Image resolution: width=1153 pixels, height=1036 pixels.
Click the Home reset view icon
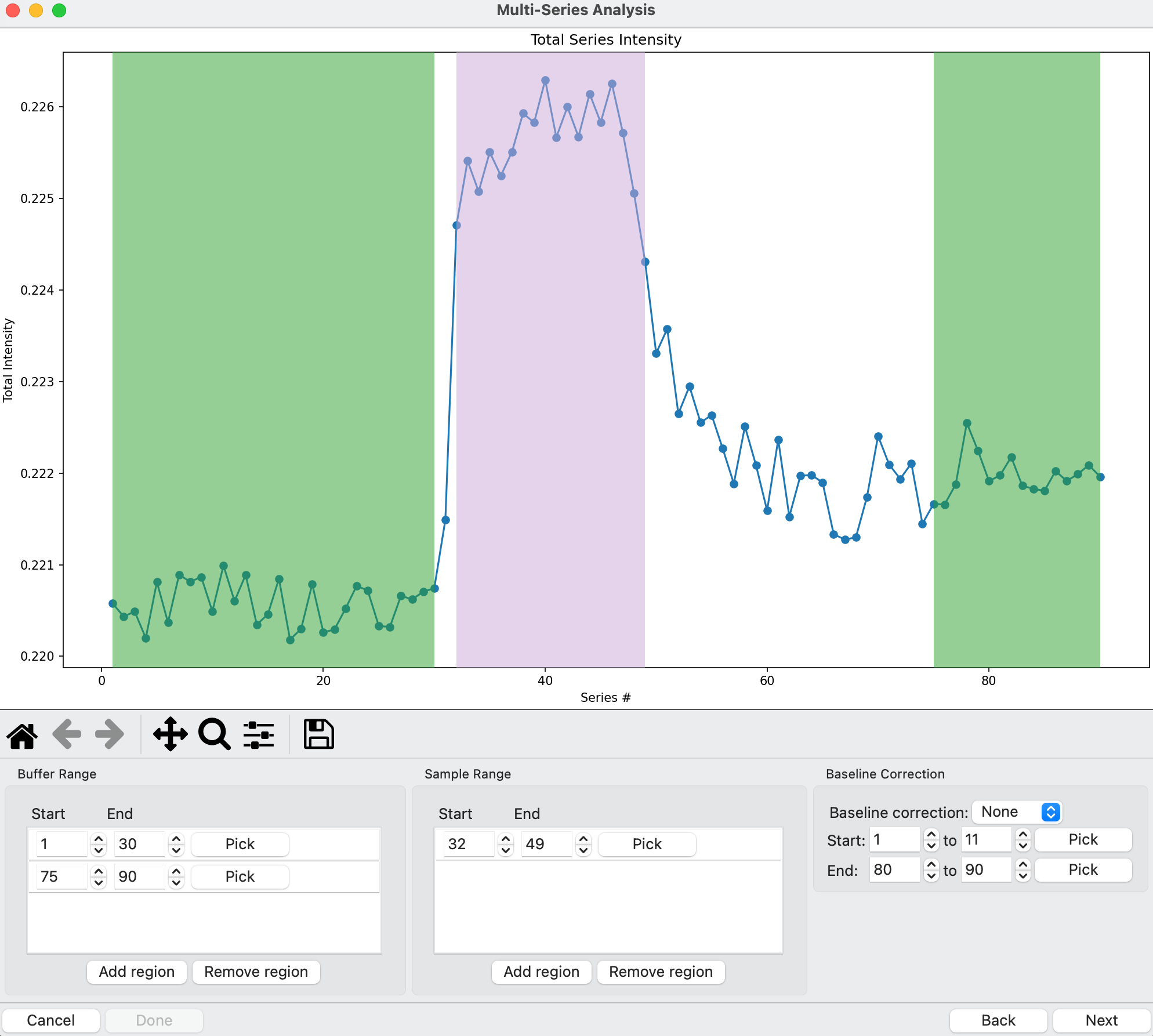[x=22, y=735]
